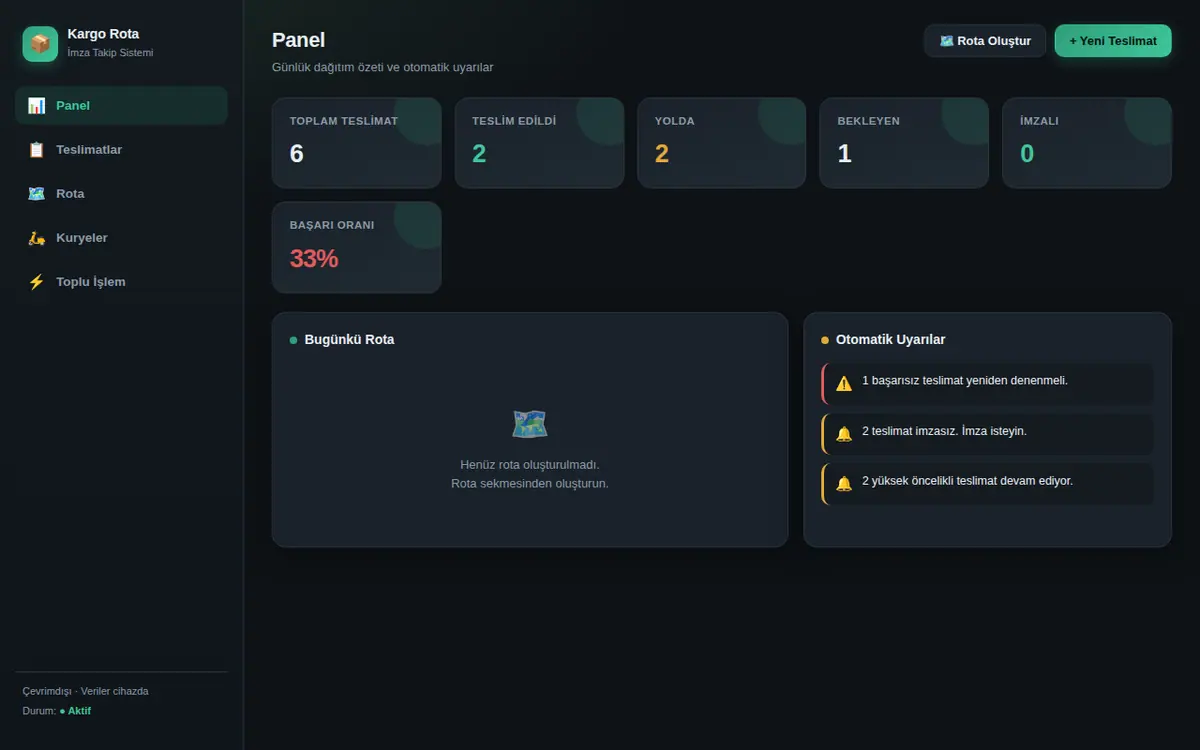Viewport: 1200px width, 750px height.
Task: Click the '1 başarısız teslimat yeniden denenmeli.' alert
Action: click(x=987, y=383)
